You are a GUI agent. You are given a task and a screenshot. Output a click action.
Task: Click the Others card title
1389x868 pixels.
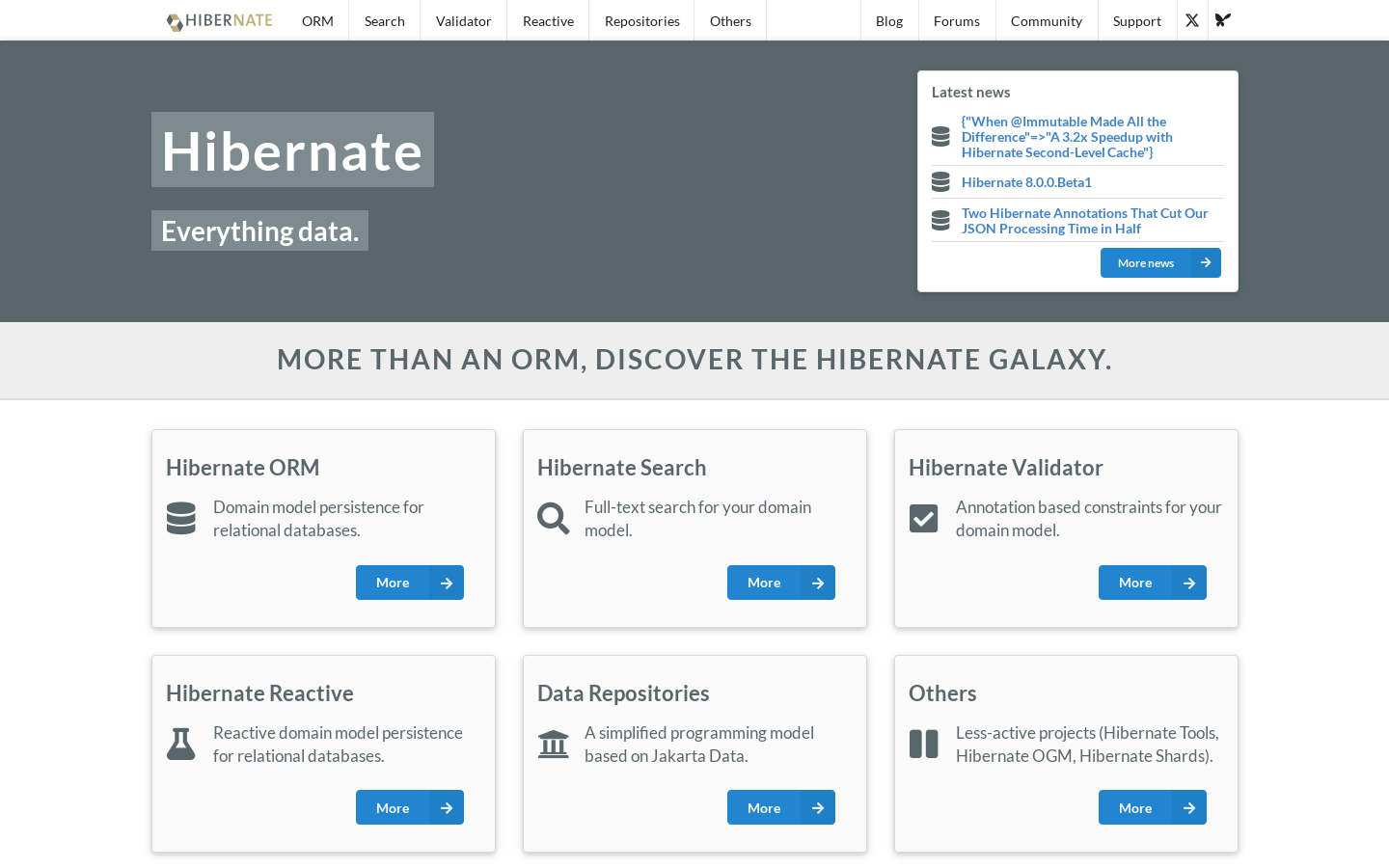942,693
